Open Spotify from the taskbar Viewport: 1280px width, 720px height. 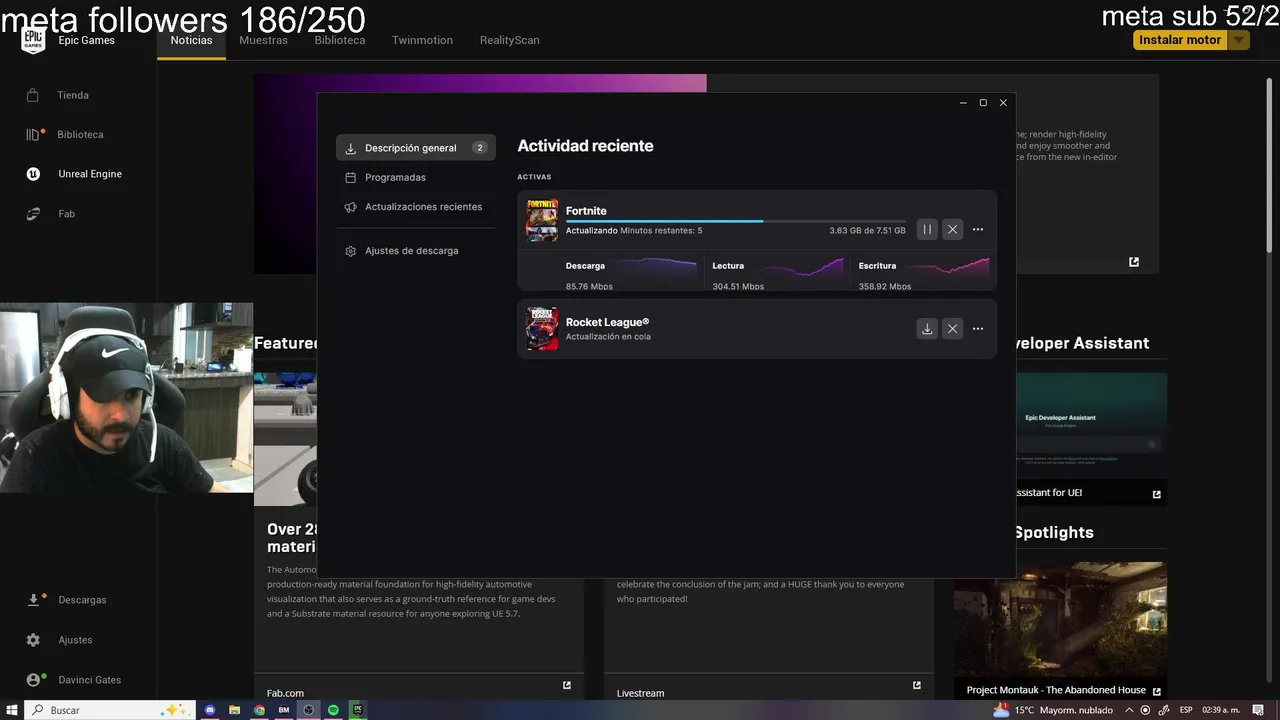coord(333,710)
